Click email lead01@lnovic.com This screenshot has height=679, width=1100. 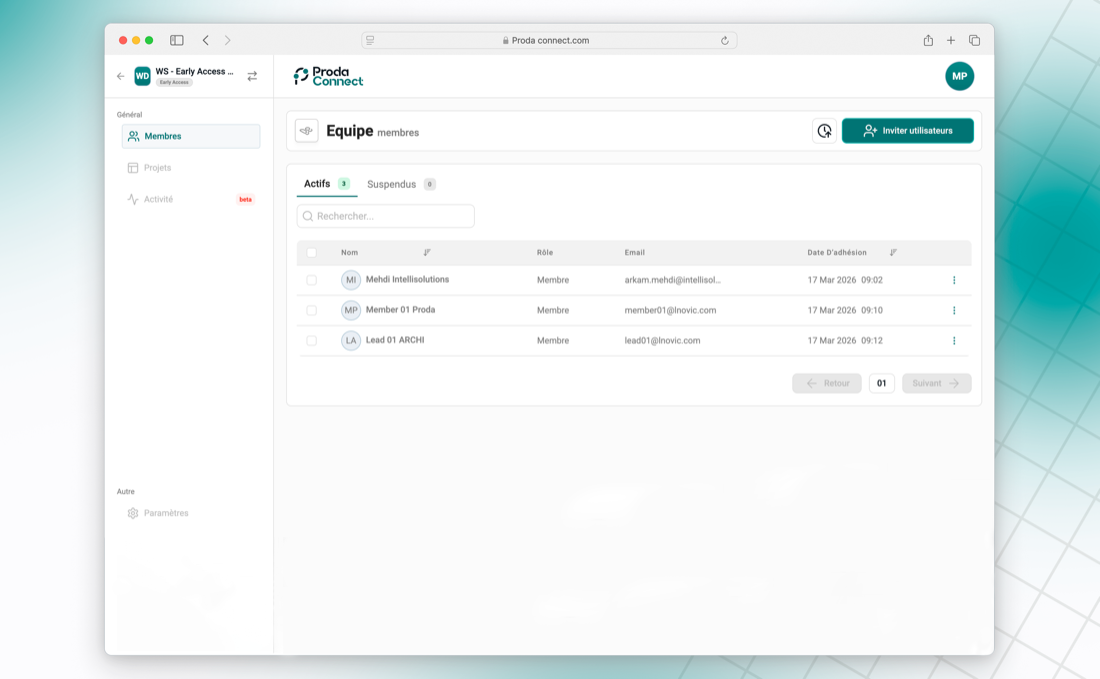(662, 340)
